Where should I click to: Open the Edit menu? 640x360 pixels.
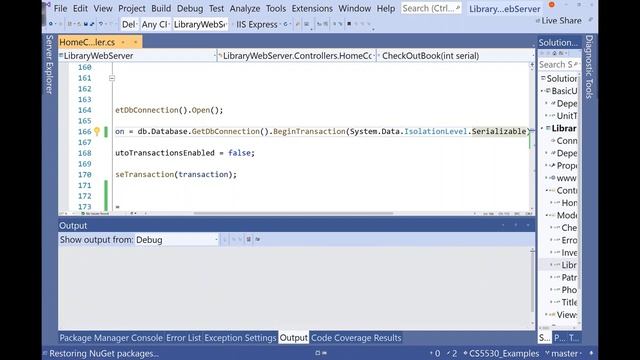point(80,8)
